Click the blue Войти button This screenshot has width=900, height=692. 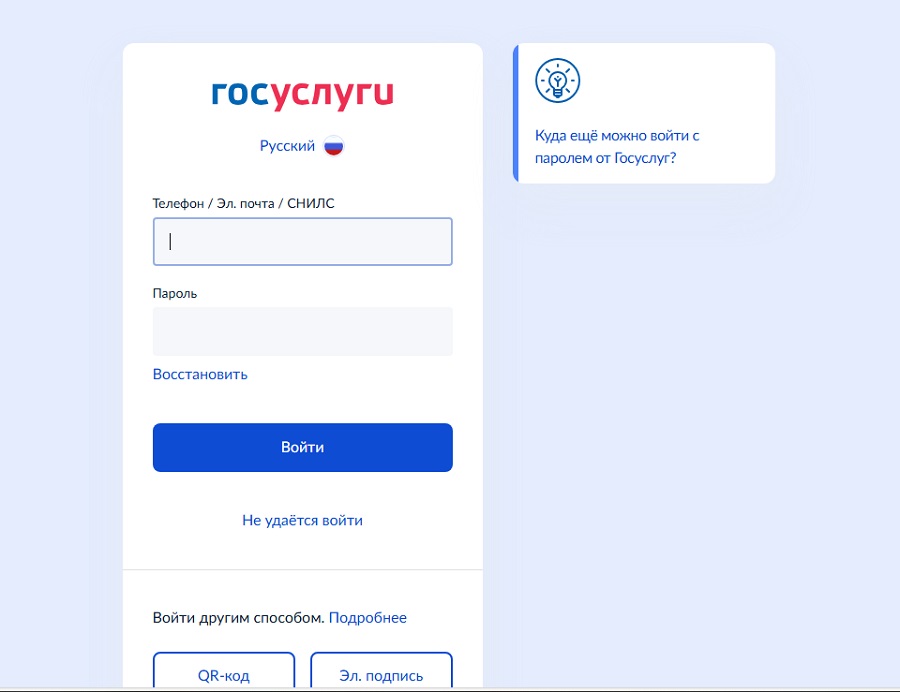(x=302, y=448)
